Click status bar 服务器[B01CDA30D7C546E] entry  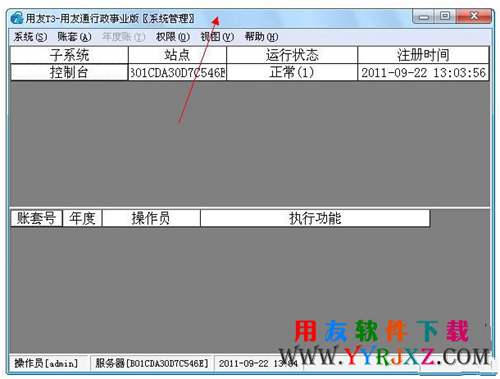click(x=152, y=363)
